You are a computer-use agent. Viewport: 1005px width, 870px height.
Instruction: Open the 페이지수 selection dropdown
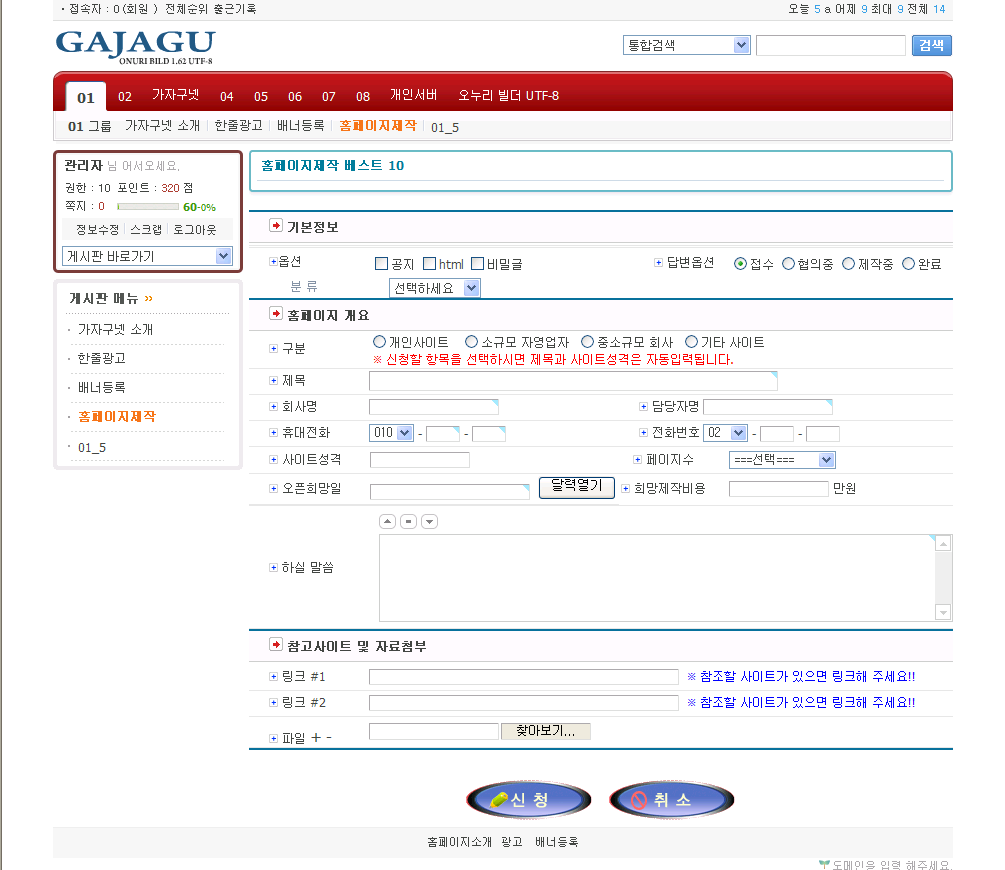point(781,459)
